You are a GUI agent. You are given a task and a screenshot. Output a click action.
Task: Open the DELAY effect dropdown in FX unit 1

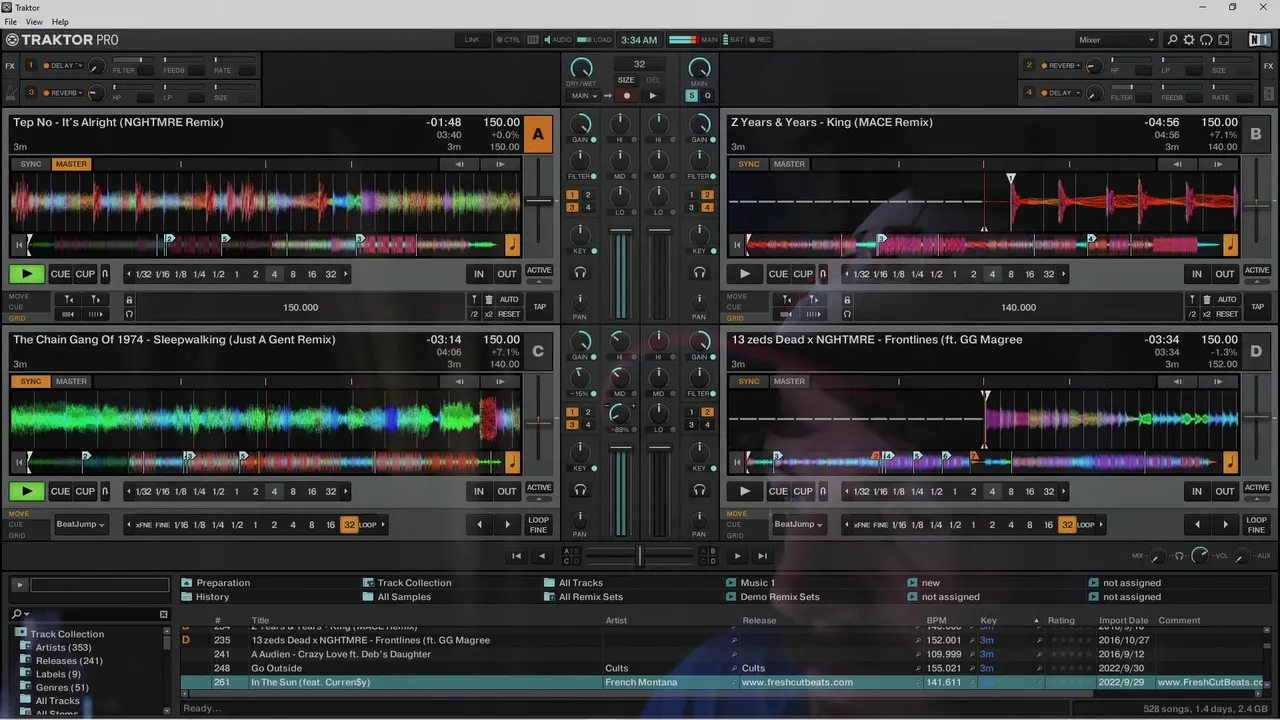(62, 66)
